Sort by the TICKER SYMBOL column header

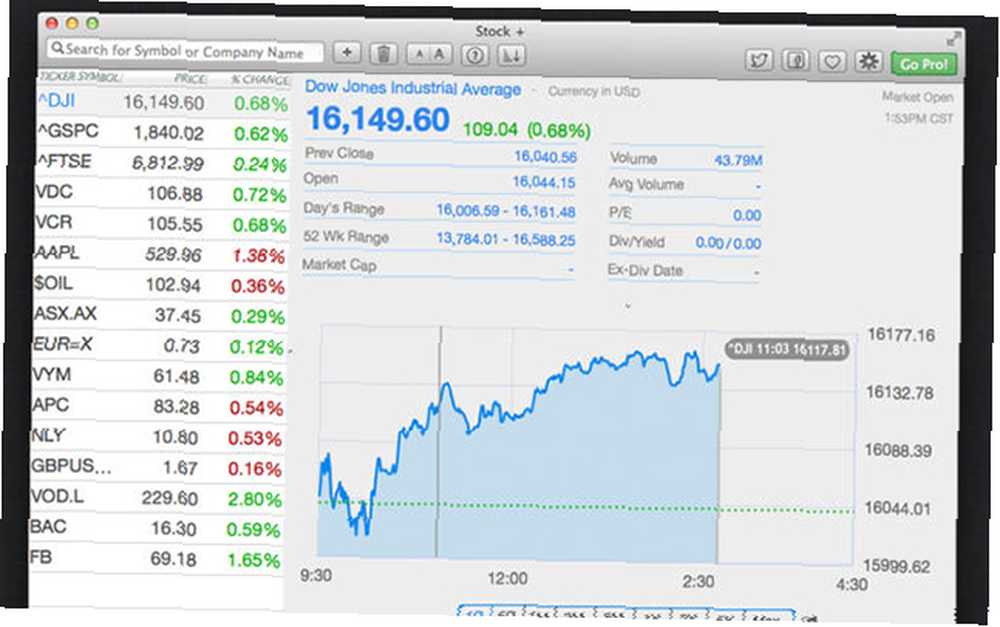pyautogui.click(x=80, y=77)
